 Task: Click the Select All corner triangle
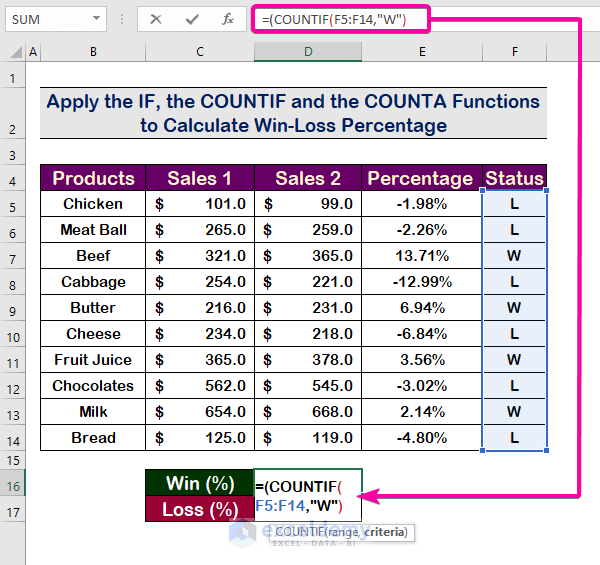point(14,52)
